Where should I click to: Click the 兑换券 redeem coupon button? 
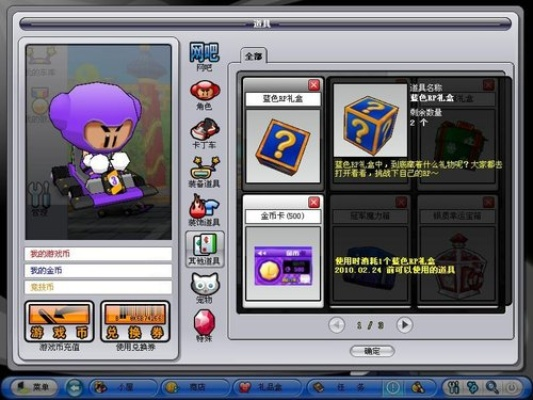coord(135,321)
